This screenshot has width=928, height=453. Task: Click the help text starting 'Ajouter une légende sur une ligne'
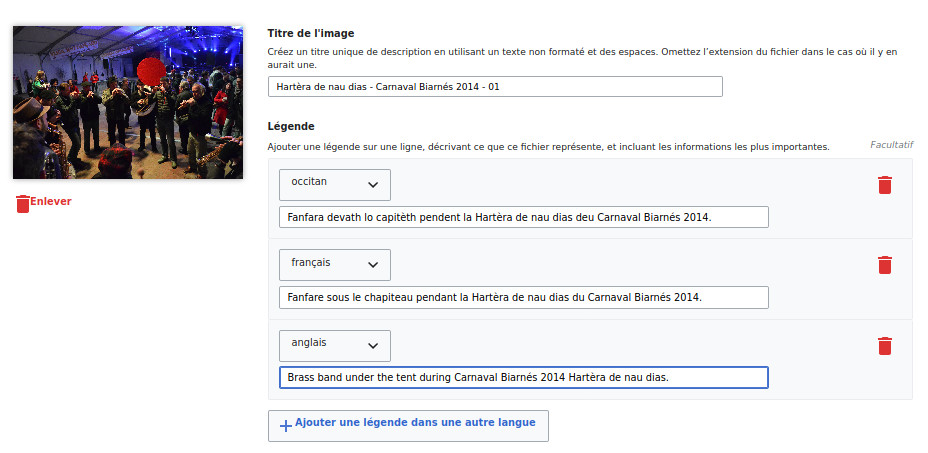pyautogui.click(x=548, y=147)
